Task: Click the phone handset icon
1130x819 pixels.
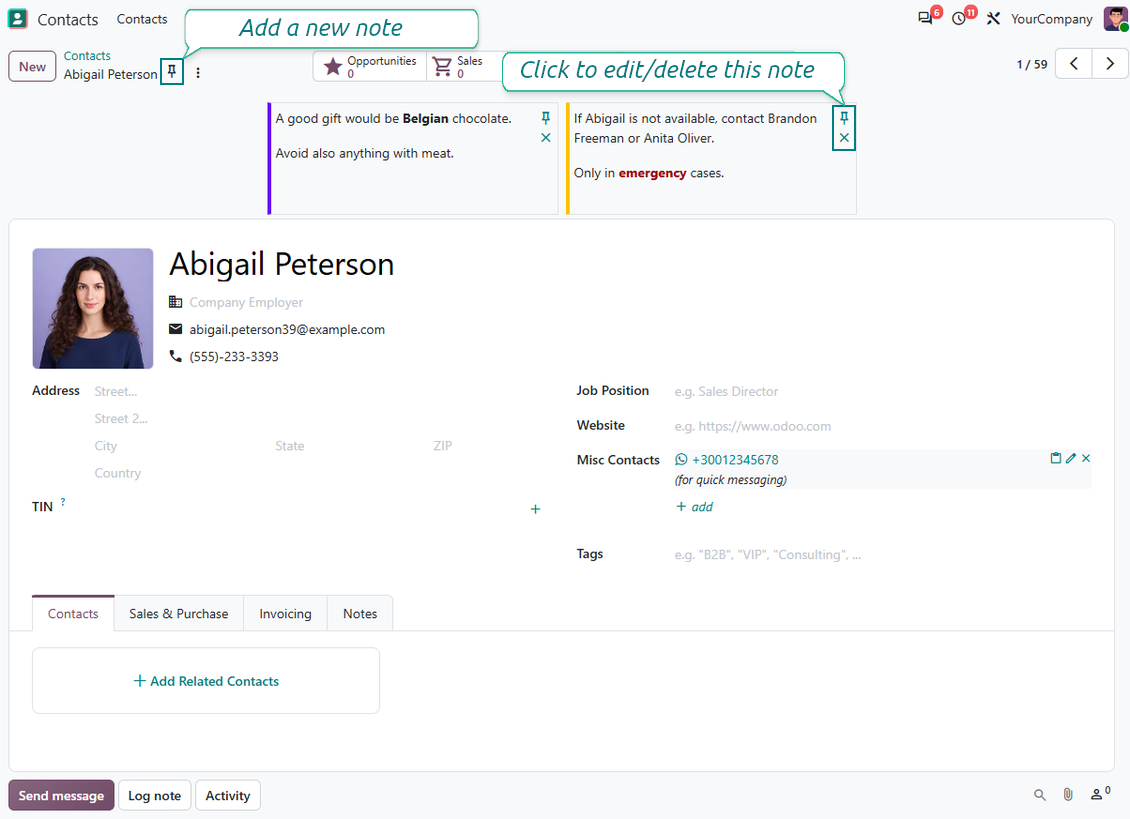Action: click(175, 356)
